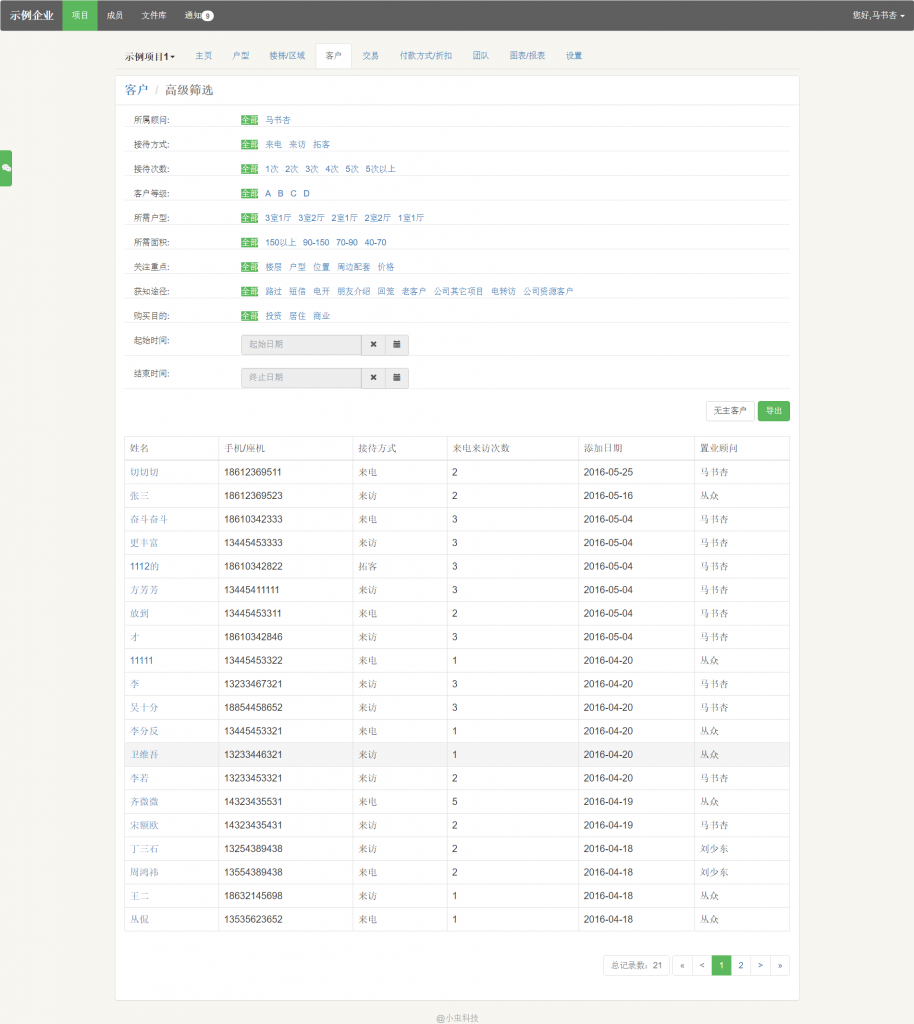This screenshot has height=1024, width=914.
Task: Click the 起始日期 date input field
Action: (301, 344)
